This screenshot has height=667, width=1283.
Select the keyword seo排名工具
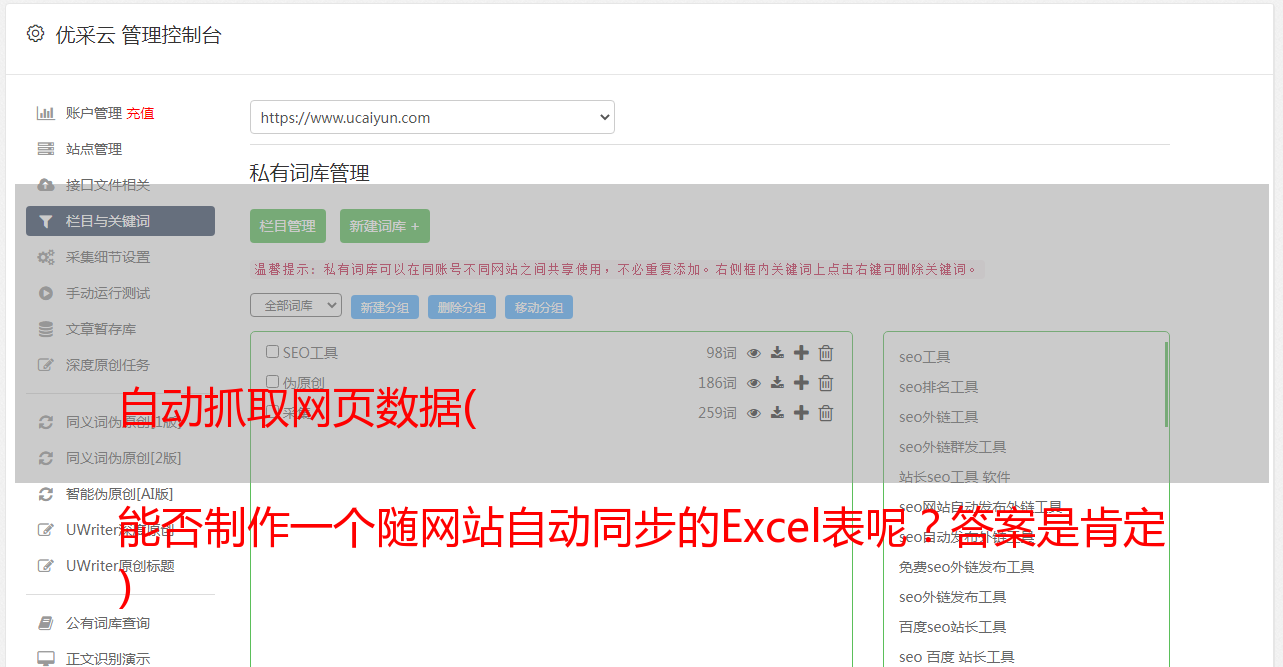click(939, 387)
